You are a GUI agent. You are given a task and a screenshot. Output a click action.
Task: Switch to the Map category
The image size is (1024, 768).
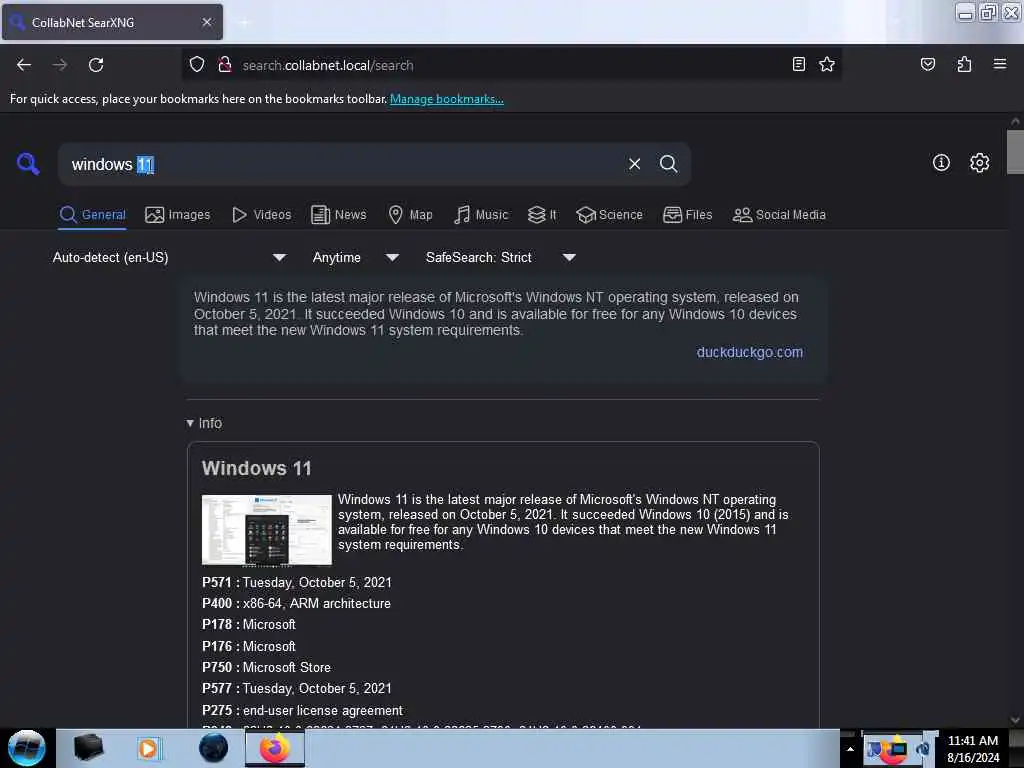410,215
